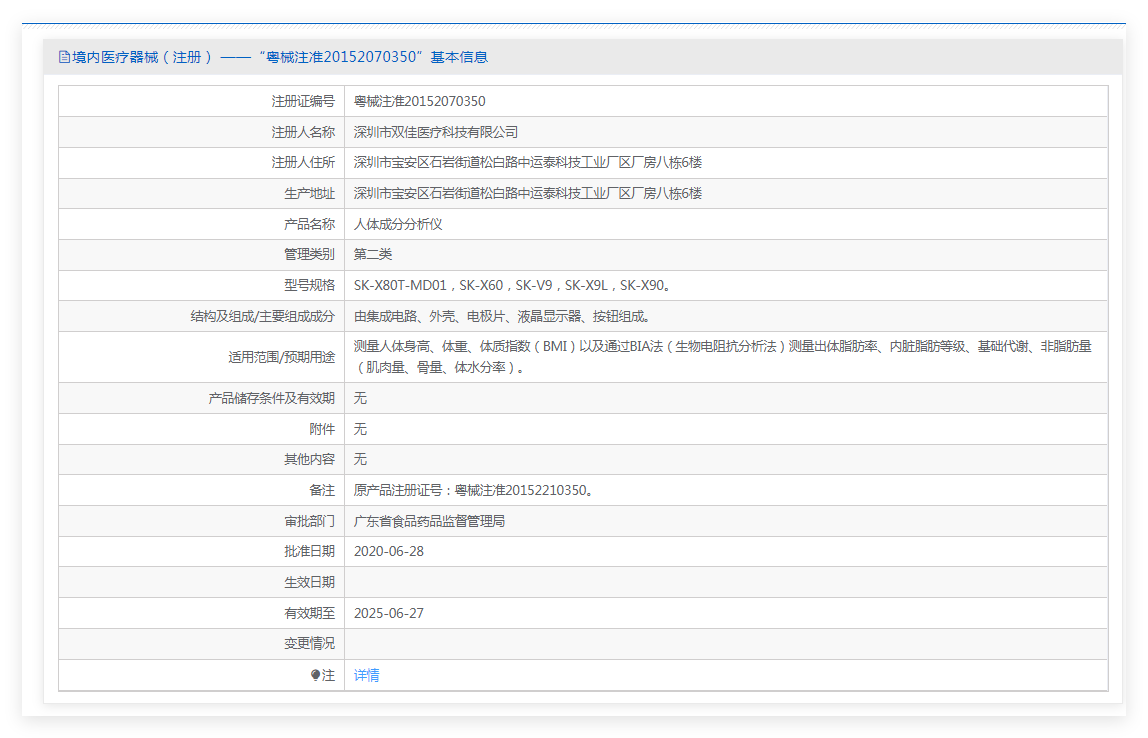
Task: Click the 有效期至 field label
Action: click(x=310, y=614)
